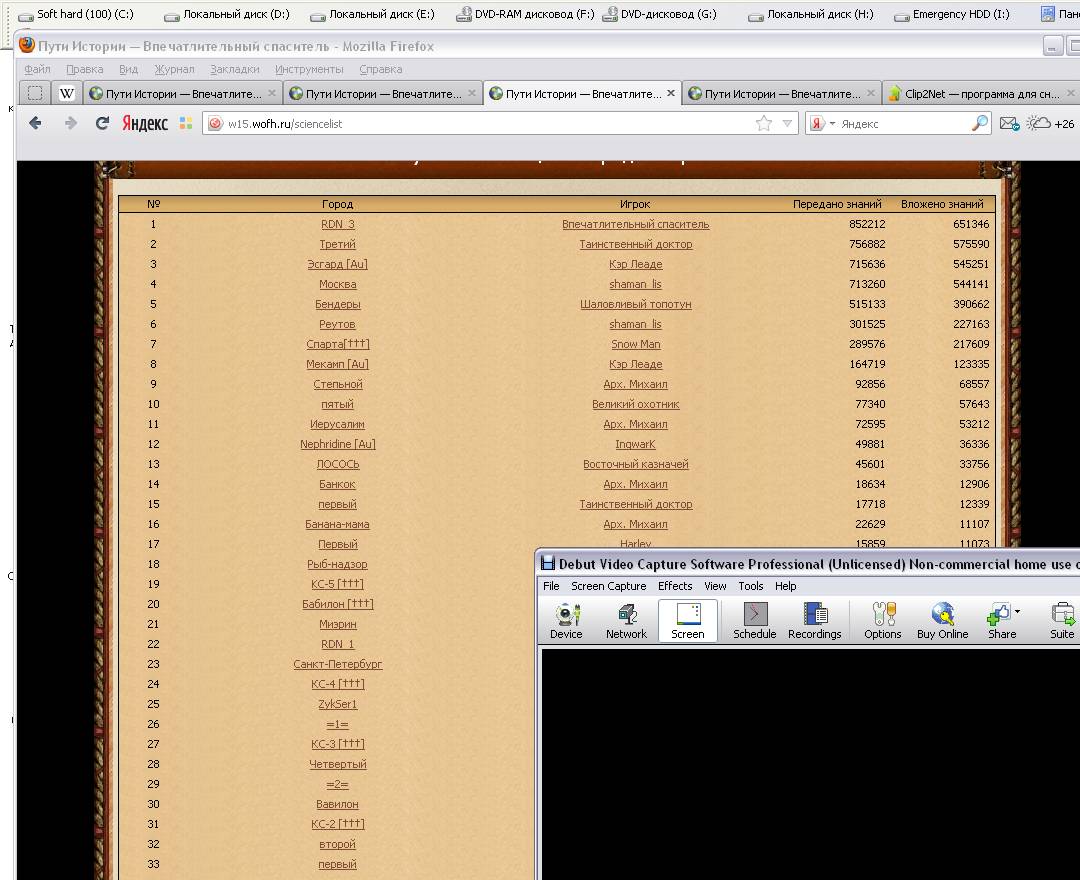The height and width of the screenshot is (880, 1080).
Task: Click the colored squares icon beside Yandex logo
Action: click(x=186, y=123)
